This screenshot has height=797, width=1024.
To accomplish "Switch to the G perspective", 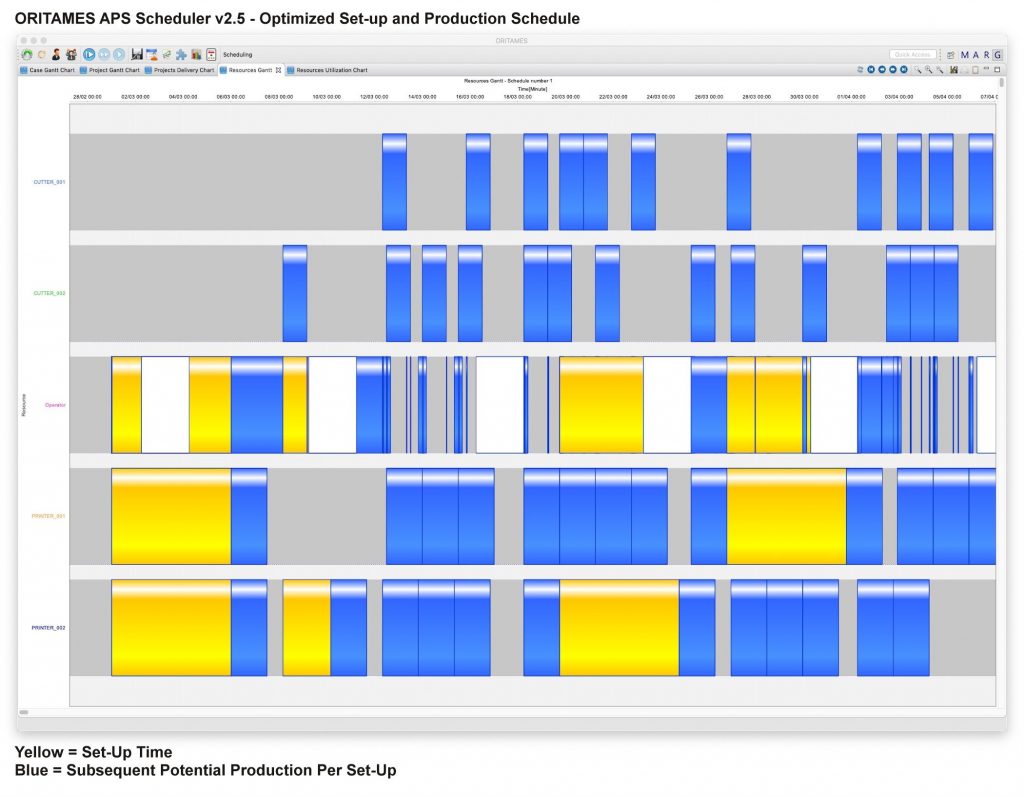I will pos(997,55).
